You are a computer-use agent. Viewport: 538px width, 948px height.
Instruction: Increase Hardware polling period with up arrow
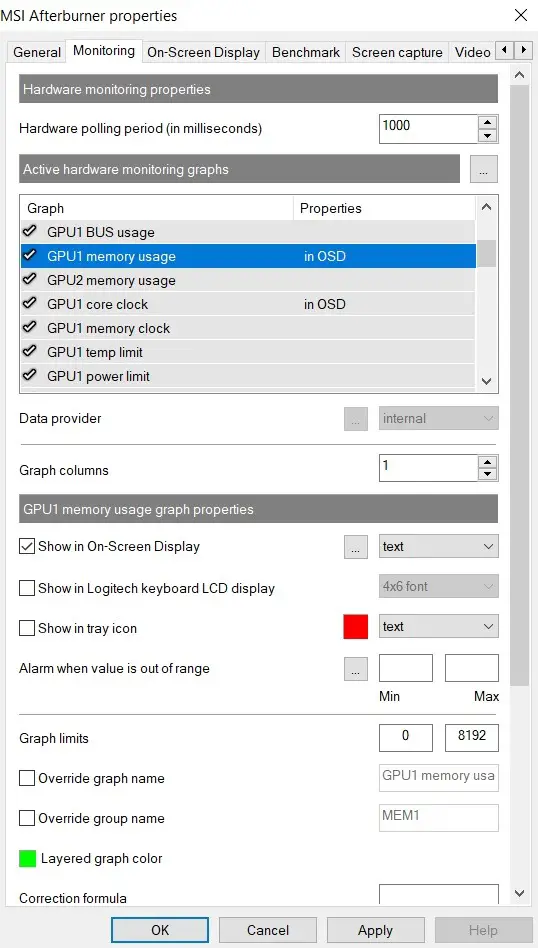487,122
